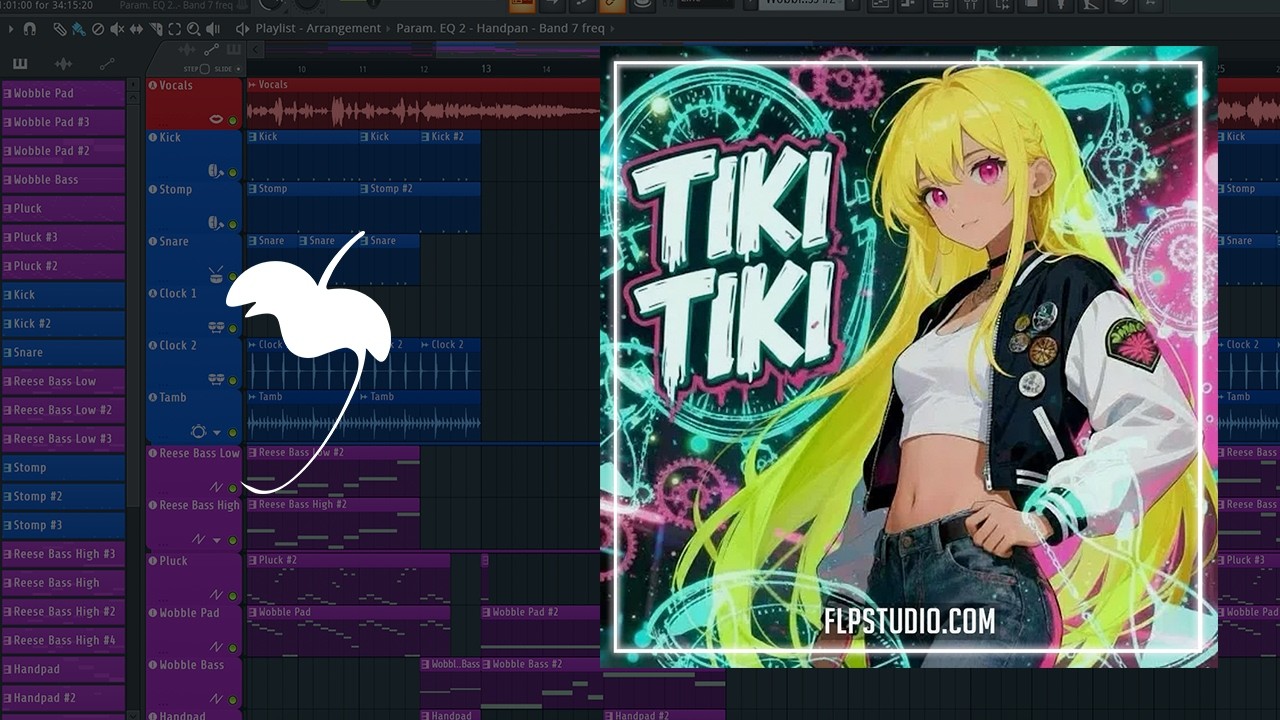Image resolution: width=1280 pixels, height=720 pixels.
Task: Select the Wobble Pad track name header
Action: pos(189,613)
